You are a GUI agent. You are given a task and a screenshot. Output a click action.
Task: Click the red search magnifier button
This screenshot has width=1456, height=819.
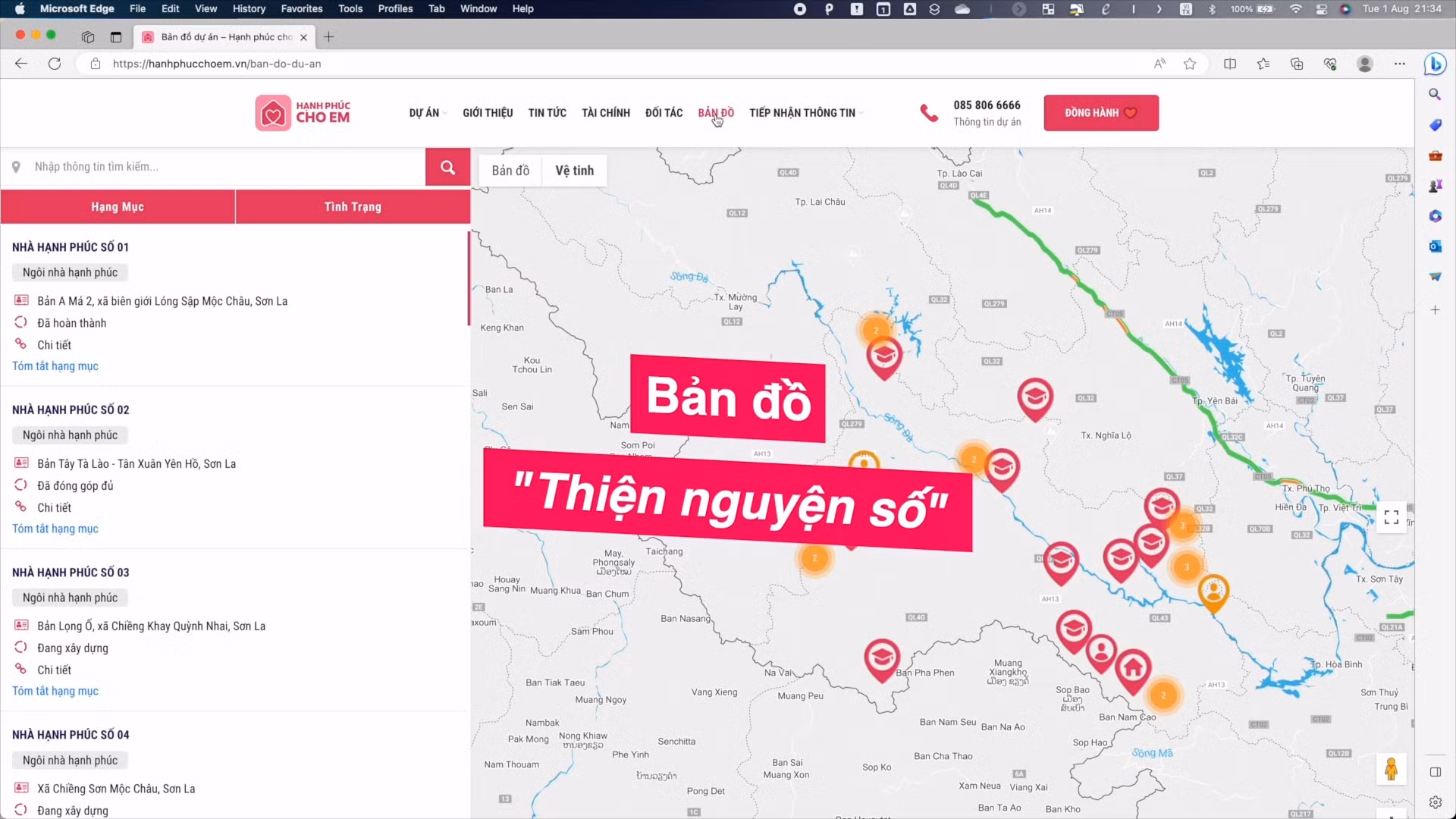[447, 168]
